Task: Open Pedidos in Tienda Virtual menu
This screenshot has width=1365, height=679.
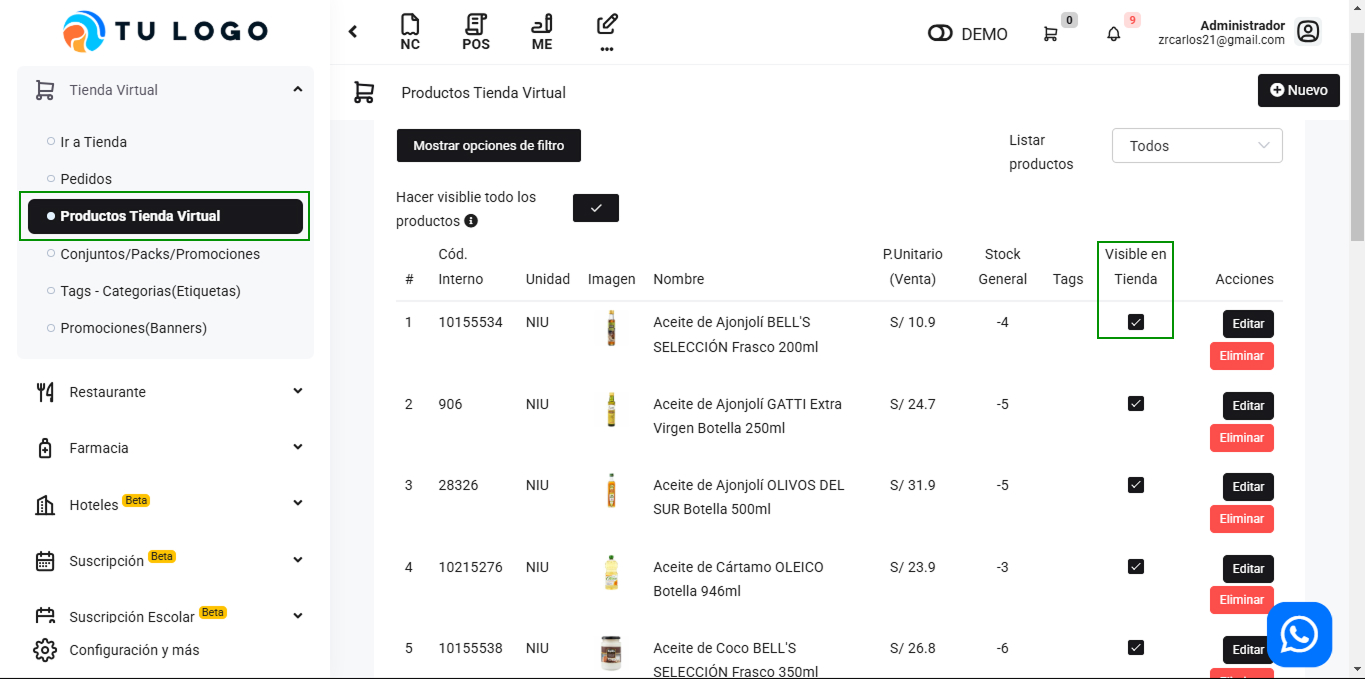Action: [x=86, y=179]
